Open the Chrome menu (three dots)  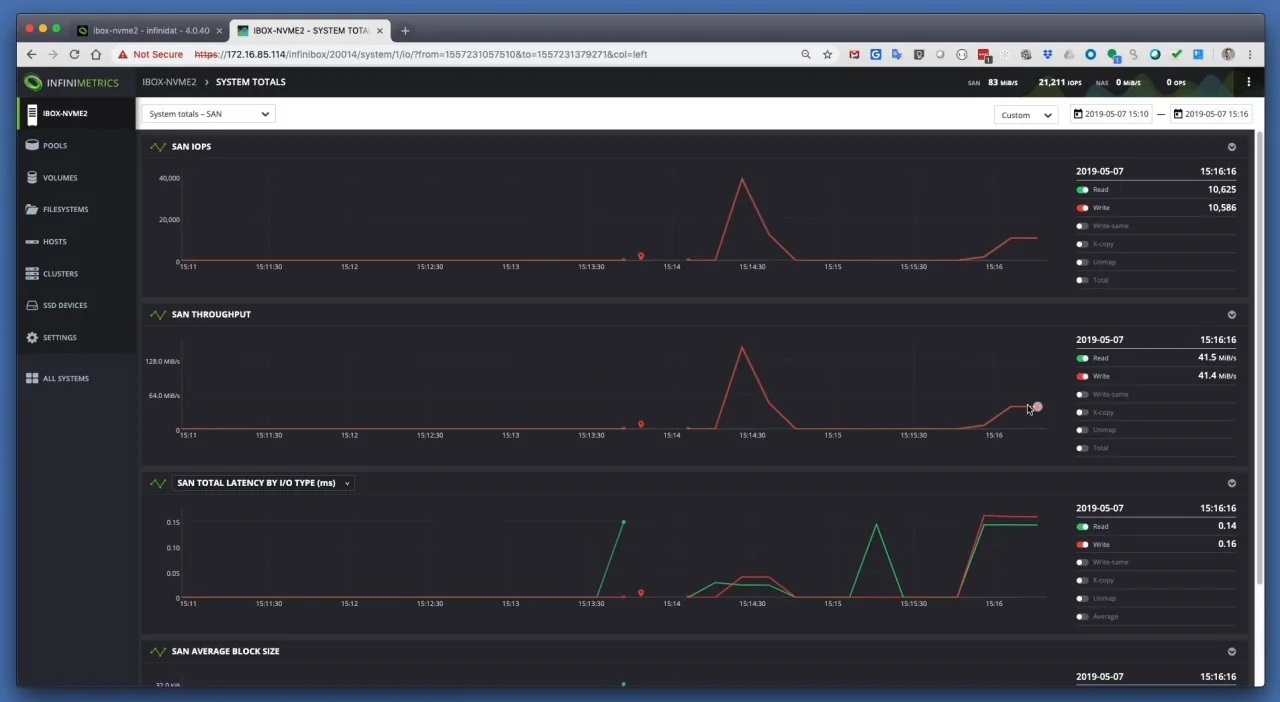pyautogui.click(x=1249, y=54)
